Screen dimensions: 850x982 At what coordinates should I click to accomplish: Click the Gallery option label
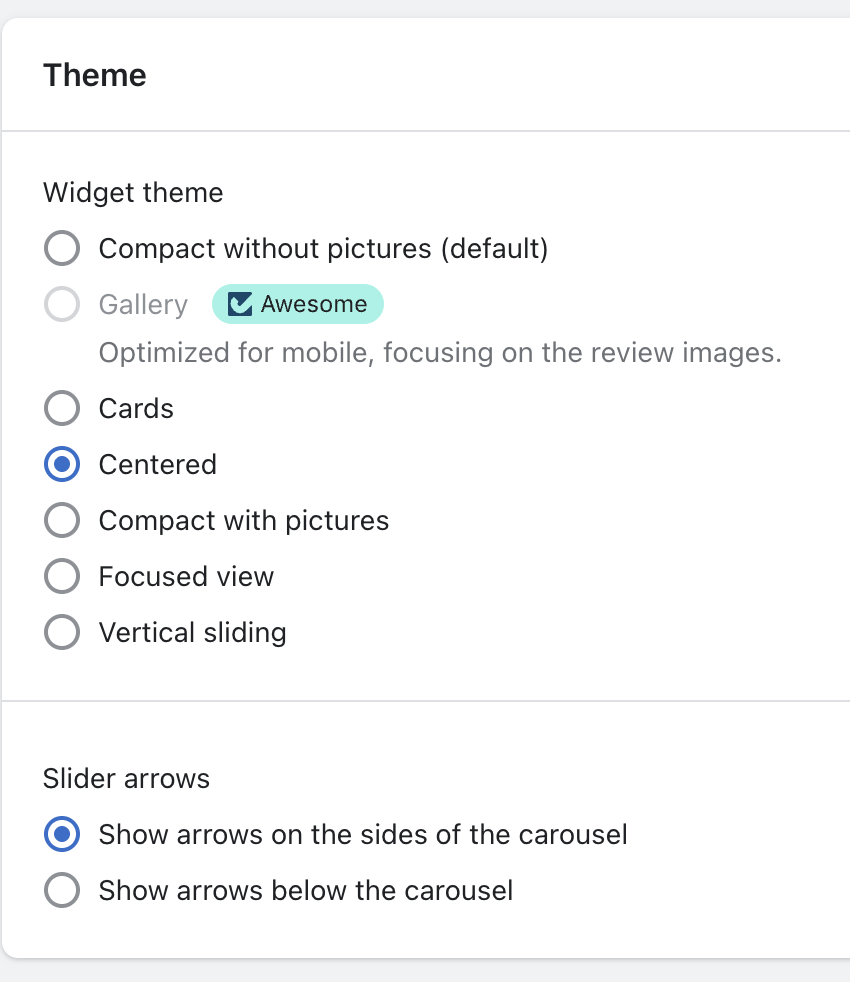(x=143, y=305)
